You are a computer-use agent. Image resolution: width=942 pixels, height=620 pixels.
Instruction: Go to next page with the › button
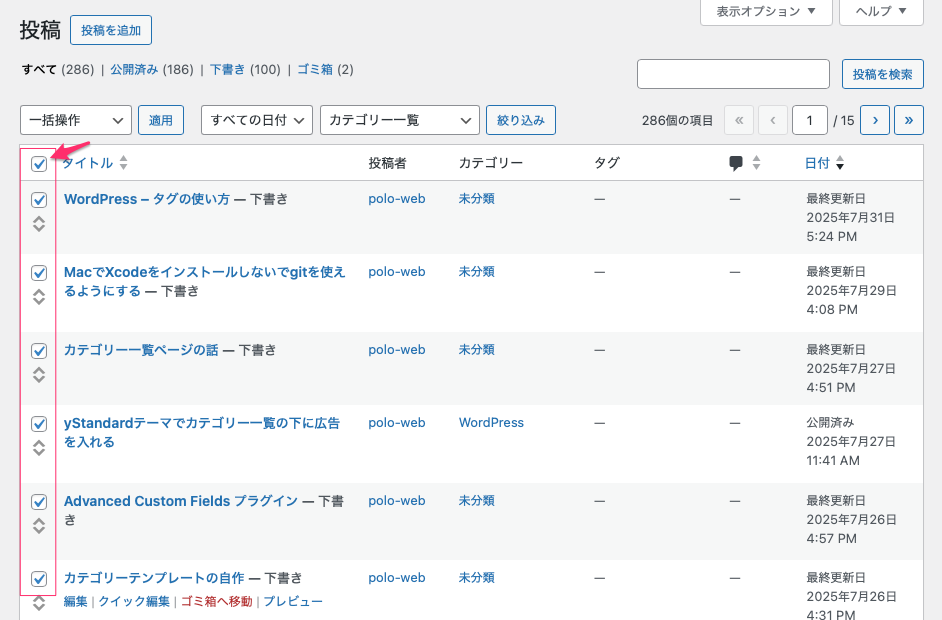pyautogui.click(x=875, y=120)
